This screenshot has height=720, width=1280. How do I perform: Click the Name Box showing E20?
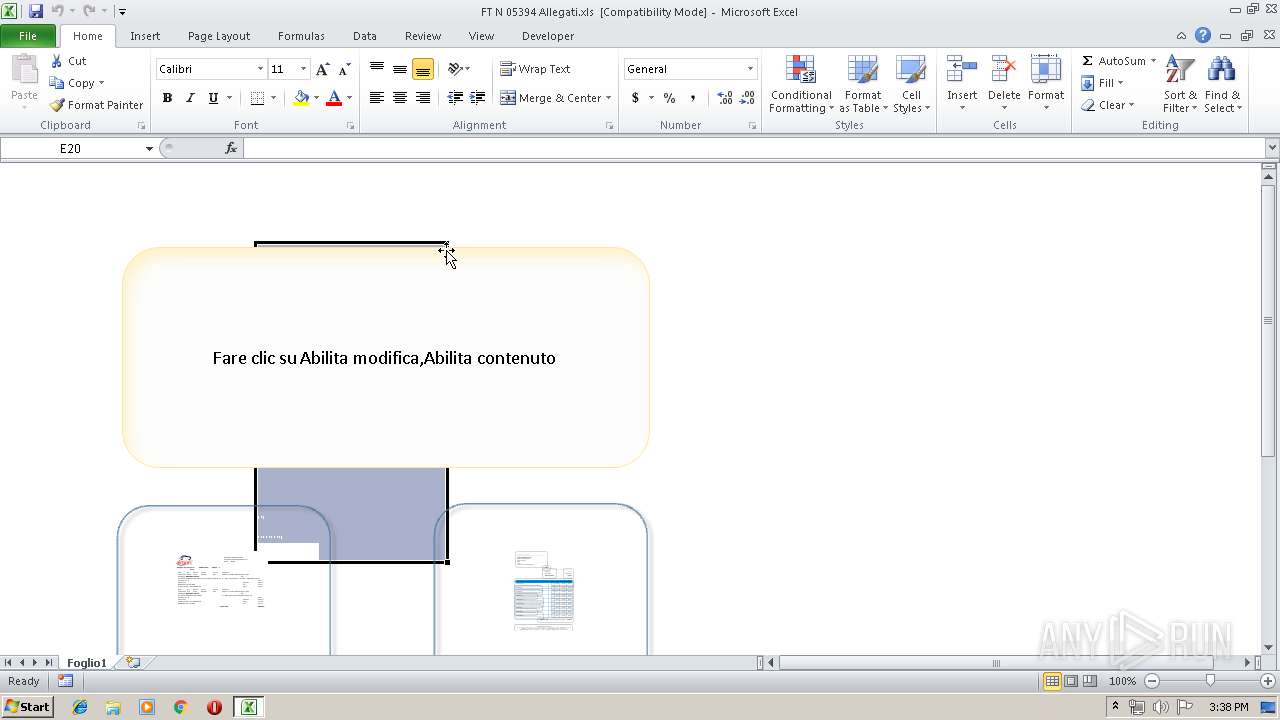coord(70,148)
